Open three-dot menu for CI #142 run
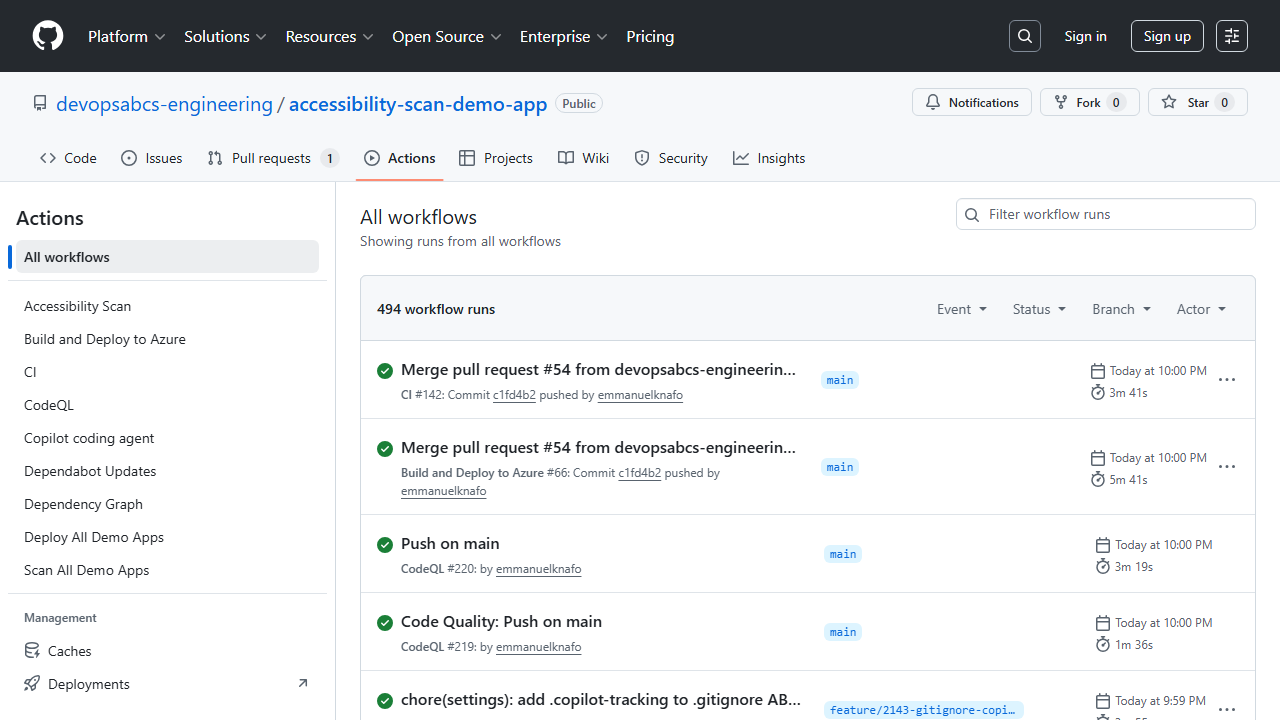Screen dimensions: 1280x720 coord(1227,380)
